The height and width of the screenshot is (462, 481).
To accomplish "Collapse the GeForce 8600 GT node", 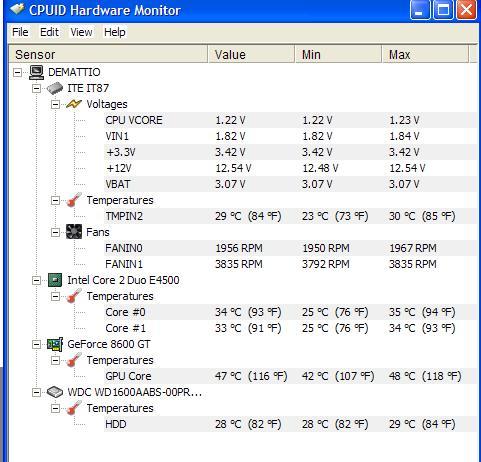I will click(36, 344).
